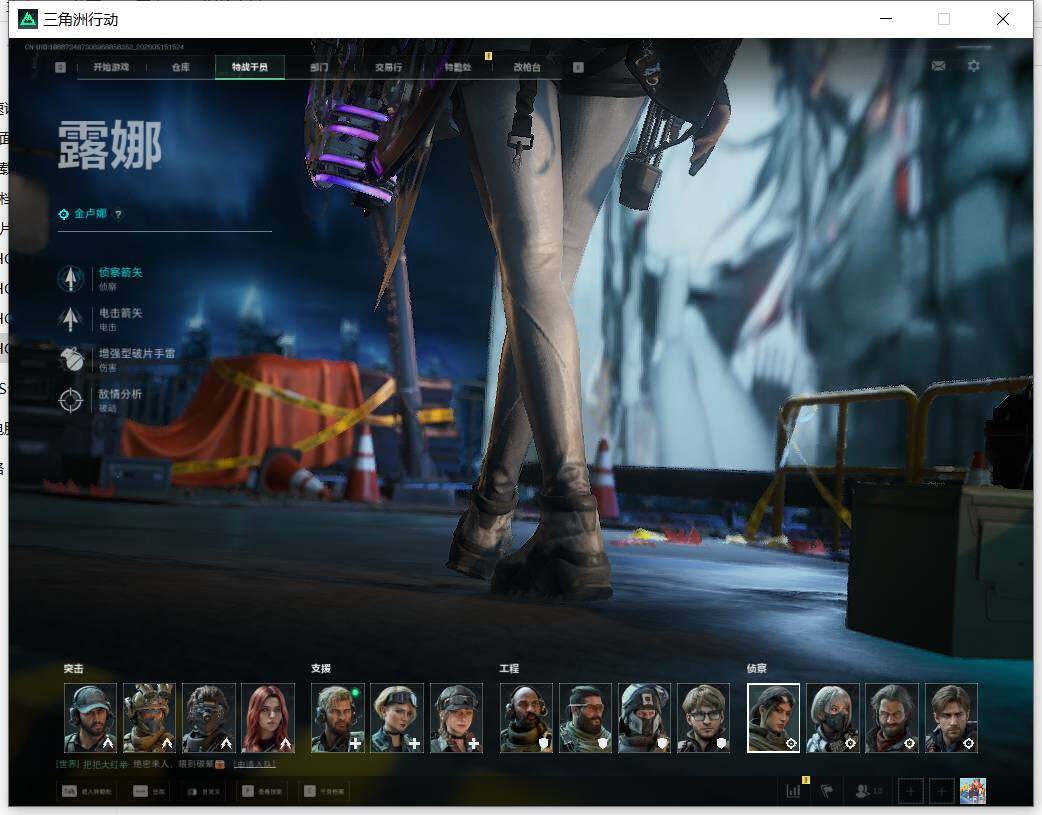Open the settings gear icon

coord(974,66)
